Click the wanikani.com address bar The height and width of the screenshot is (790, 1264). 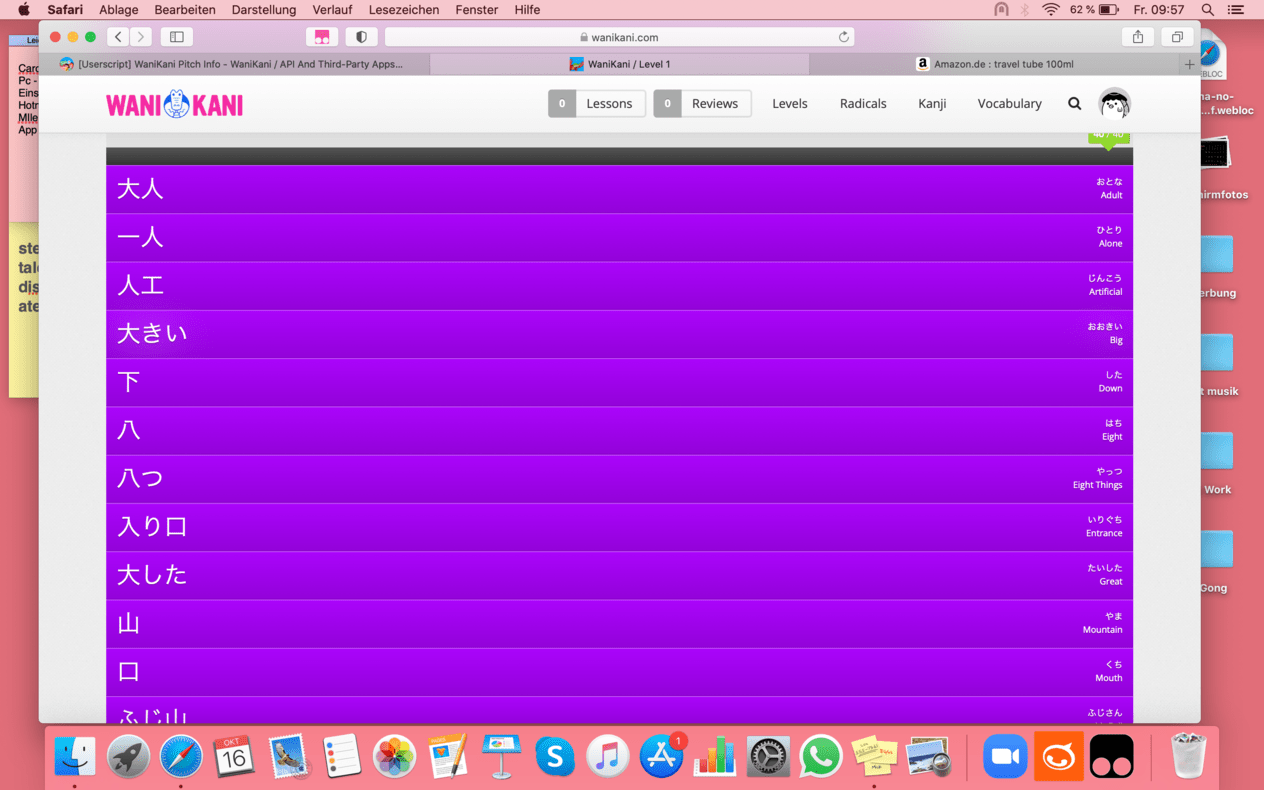click(x=620, y=37)
